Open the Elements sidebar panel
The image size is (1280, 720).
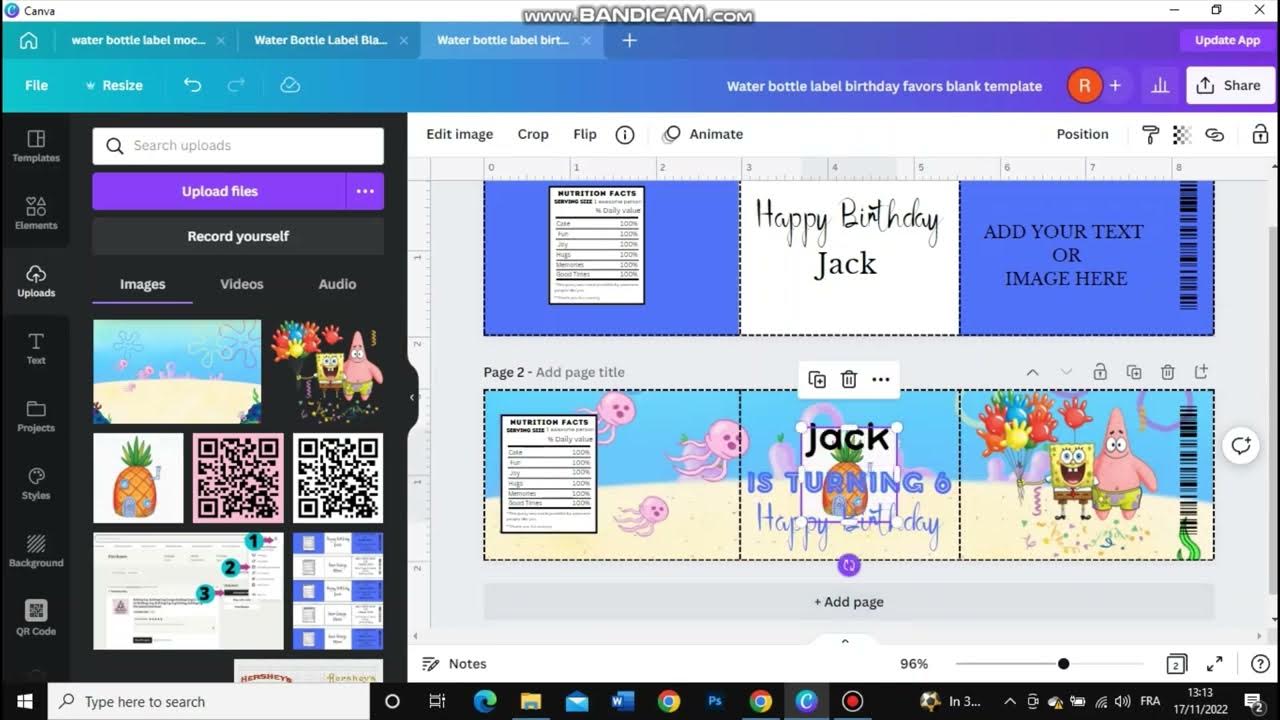click(36, 213)
